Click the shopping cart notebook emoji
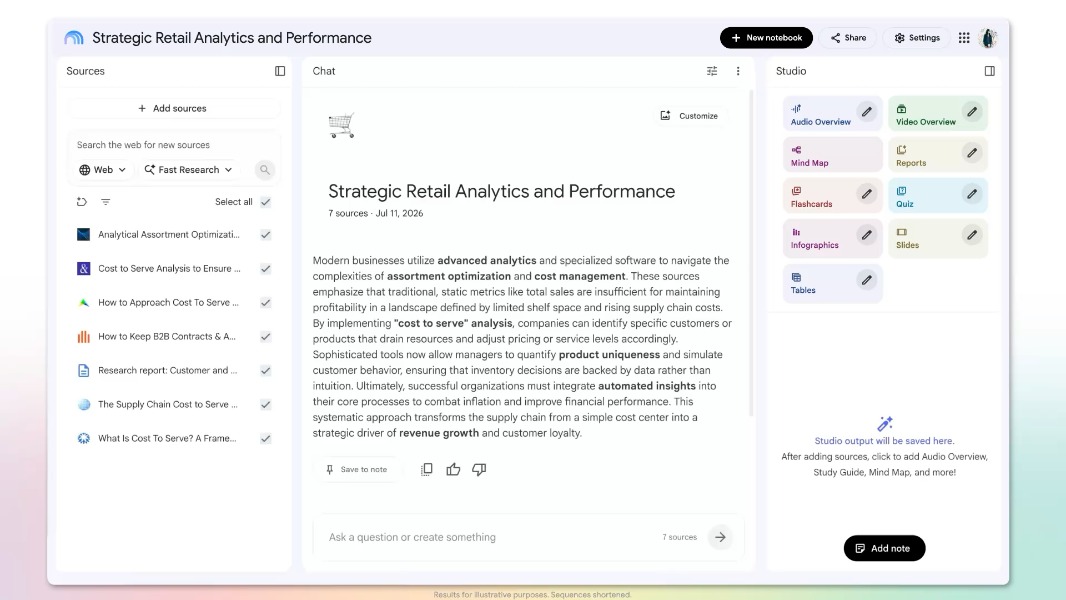The height and width of the screenshot is (600, 1066). (x=341, y=126)
